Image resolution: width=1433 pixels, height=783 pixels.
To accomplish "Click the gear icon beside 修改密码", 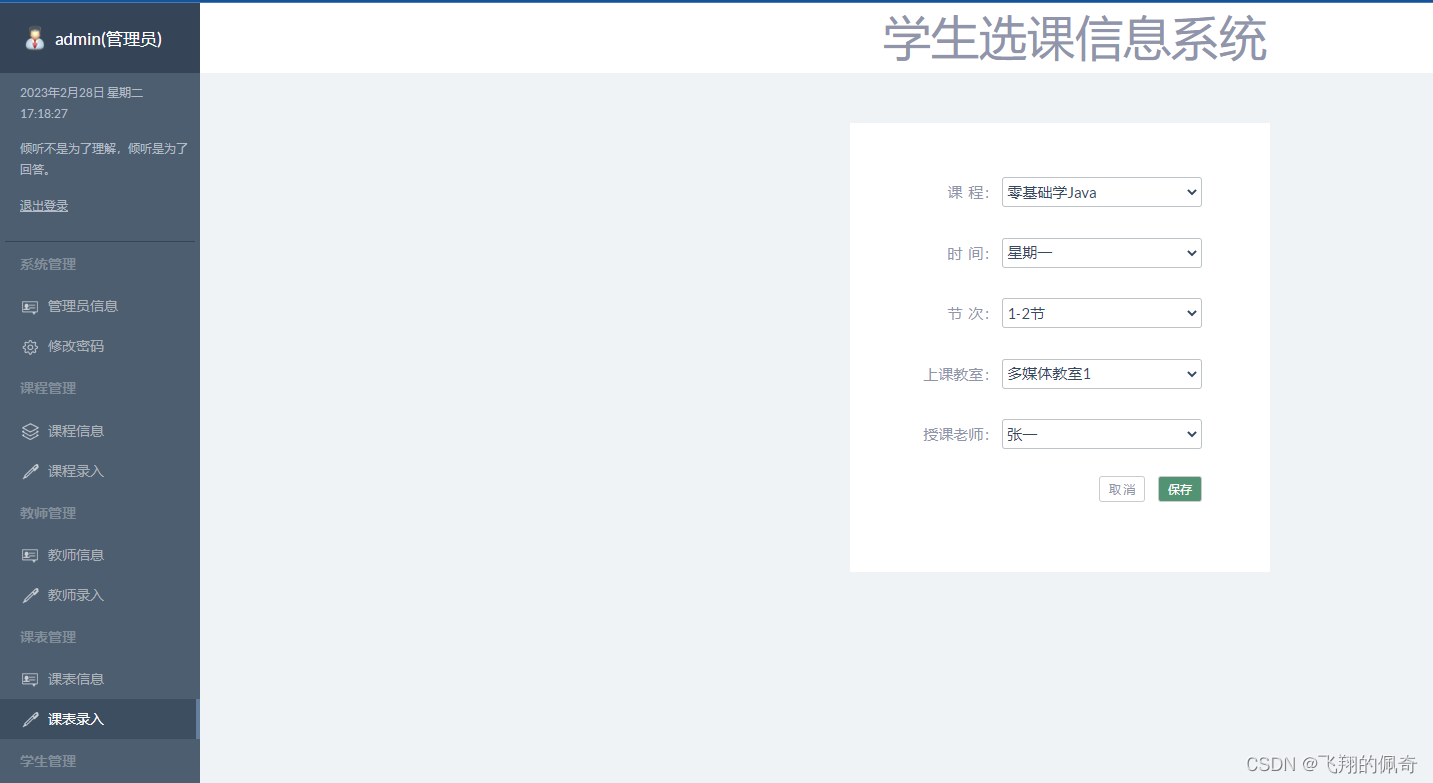I will (30, 347).
